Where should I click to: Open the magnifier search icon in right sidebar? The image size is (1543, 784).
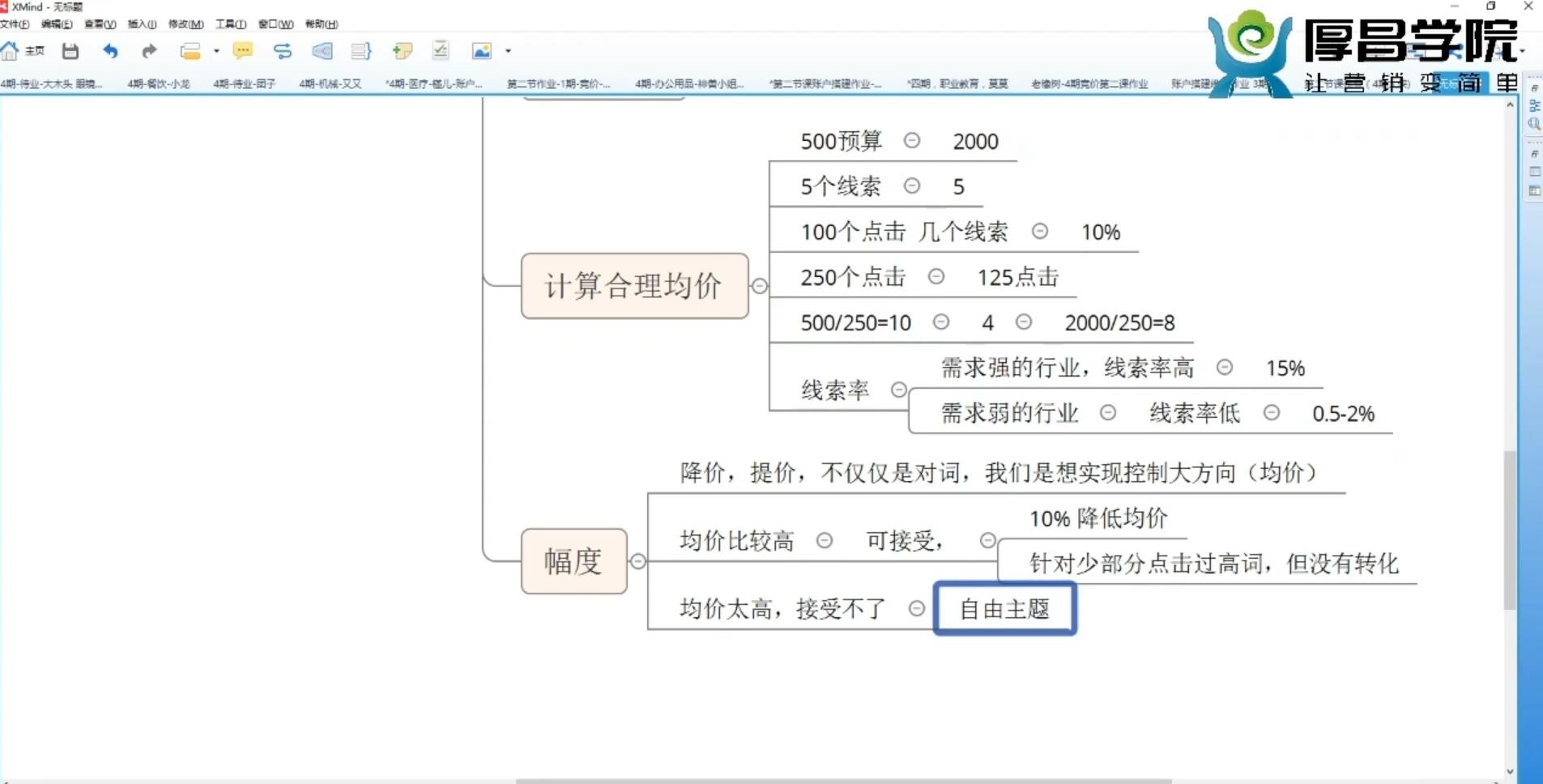[1535, 124]
